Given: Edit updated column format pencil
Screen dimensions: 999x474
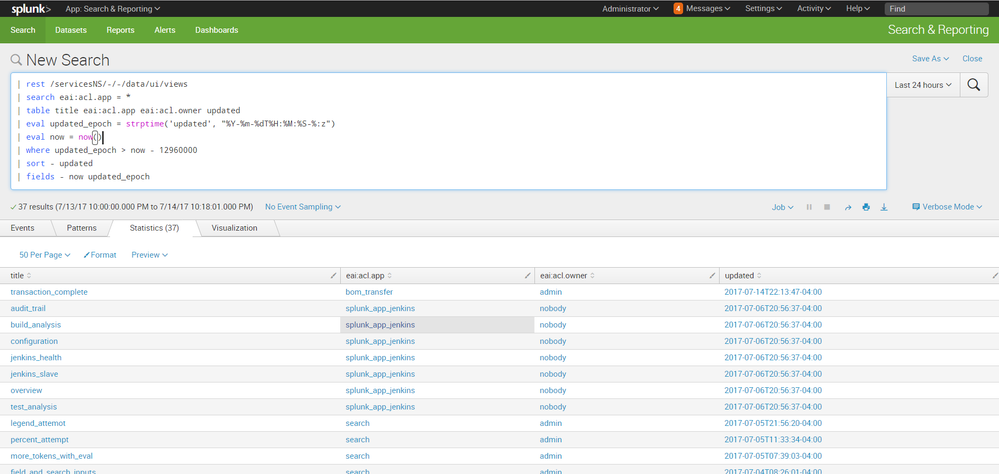Looking at the screenshot, I should pyautogui.click(x=995, y=276).
